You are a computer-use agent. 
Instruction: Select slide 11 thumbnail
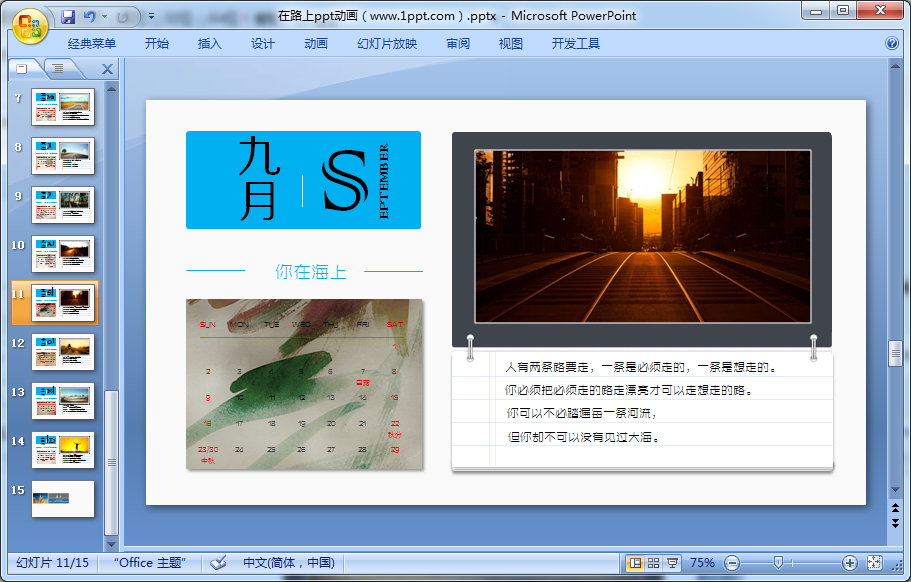(63, 303)
